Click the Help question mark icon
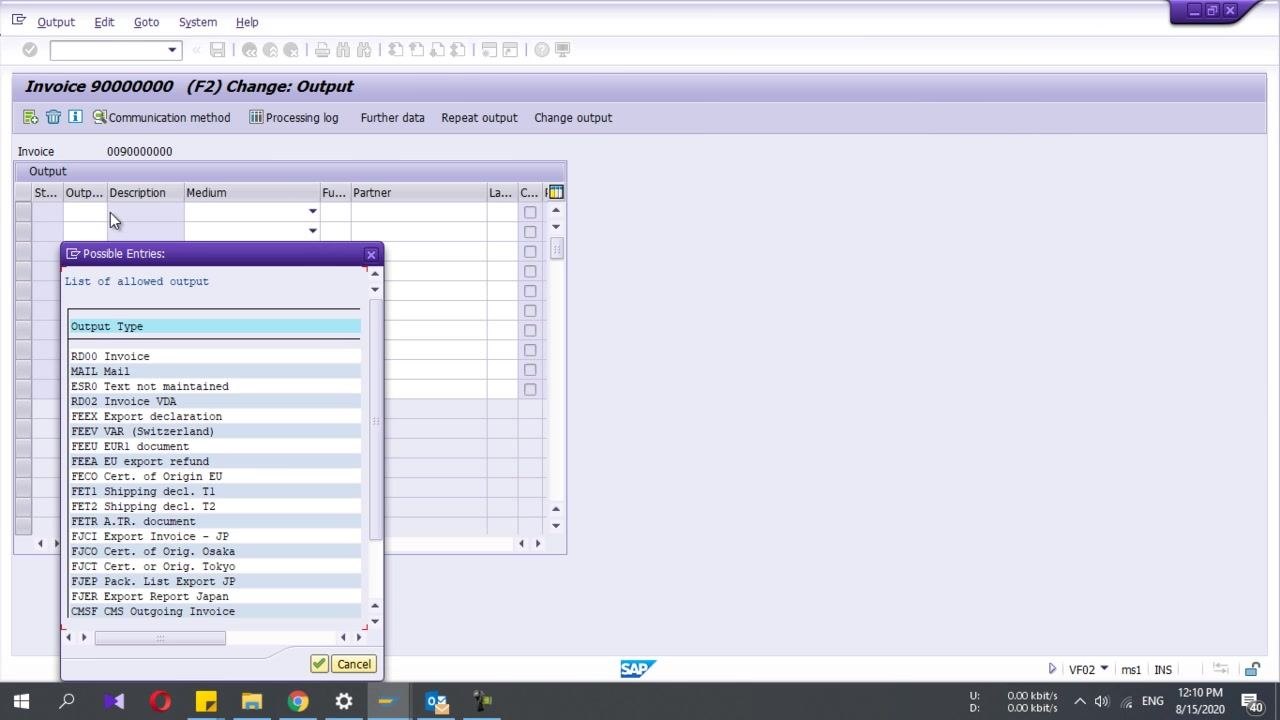Viewport: 1280px width, 720px height. pyautogui.click(x=541, y=50)
